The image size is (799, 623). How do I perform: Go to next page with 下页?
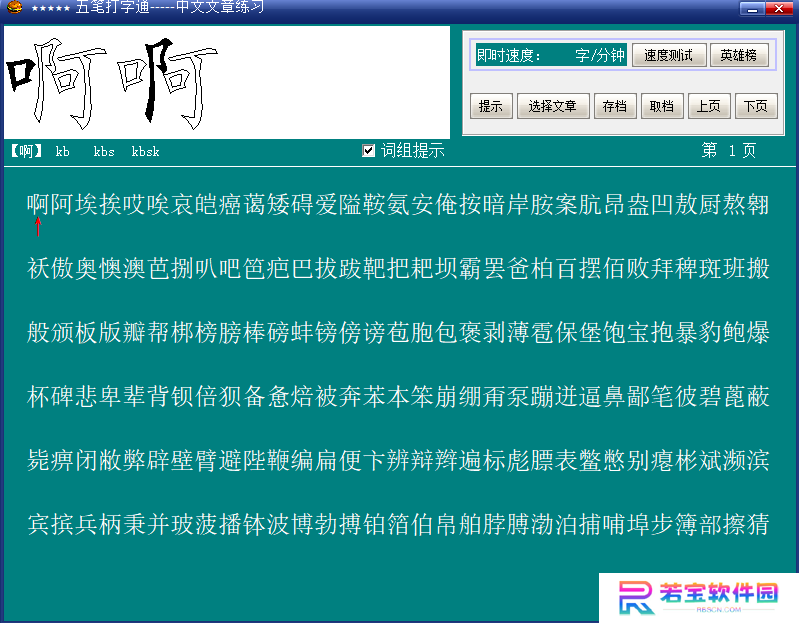[x=756, y=106]
